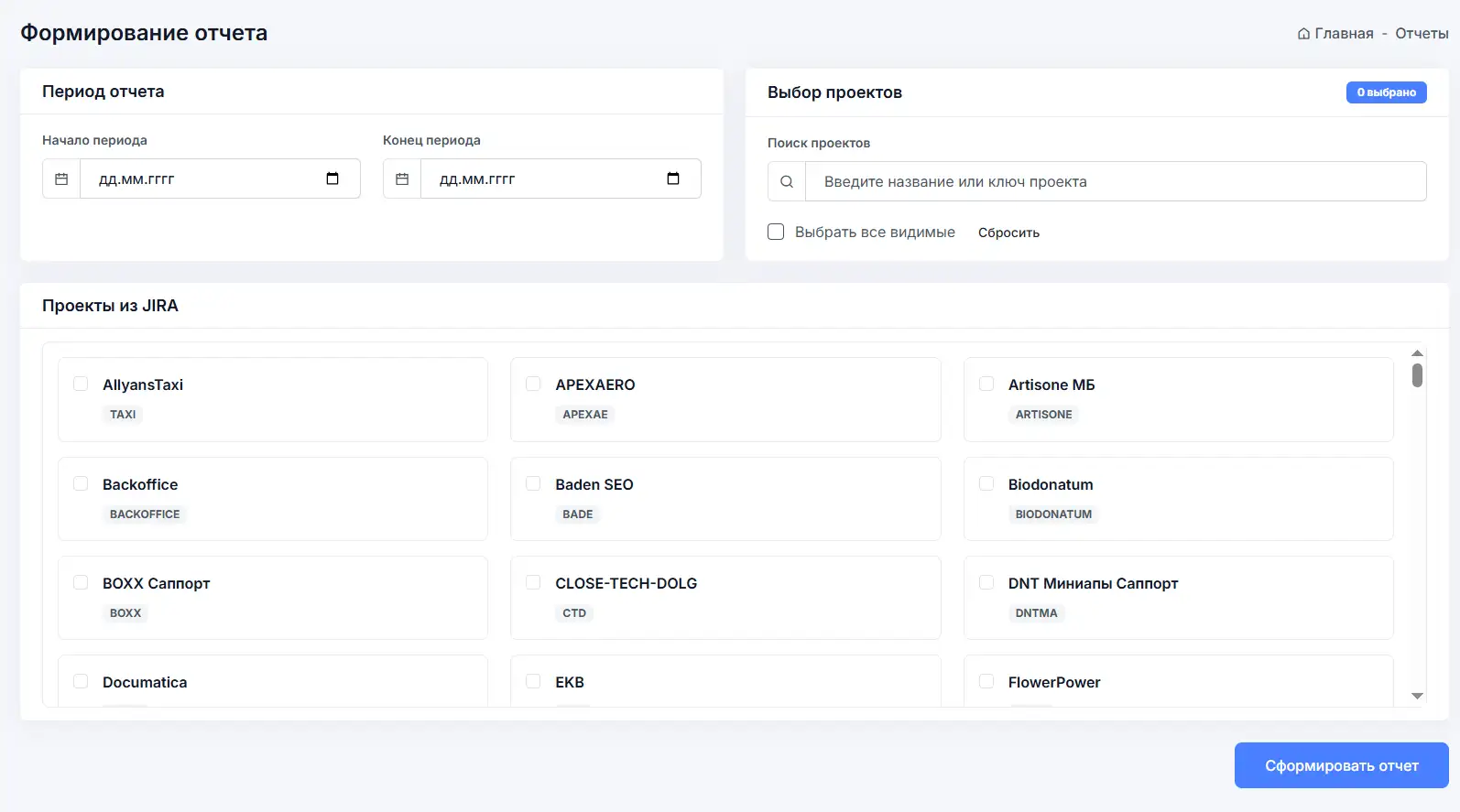
Task: Go to 'Главная' breadcrumb link
Action: coord(1344,34)
